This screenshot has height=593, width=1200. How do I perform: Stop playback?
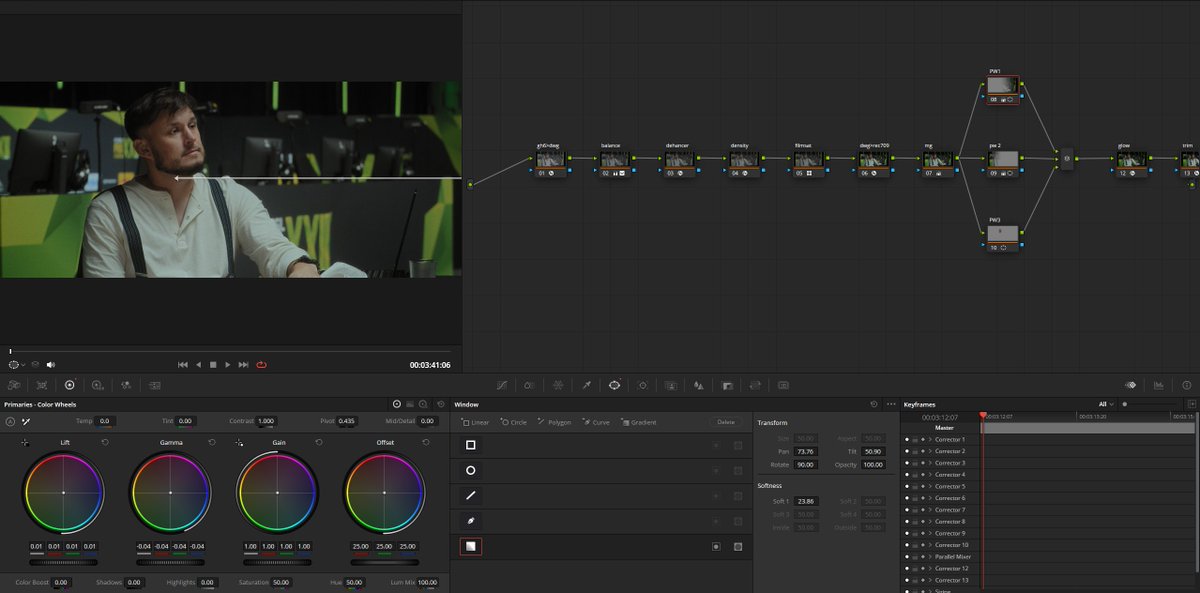[x=213, y=365]
